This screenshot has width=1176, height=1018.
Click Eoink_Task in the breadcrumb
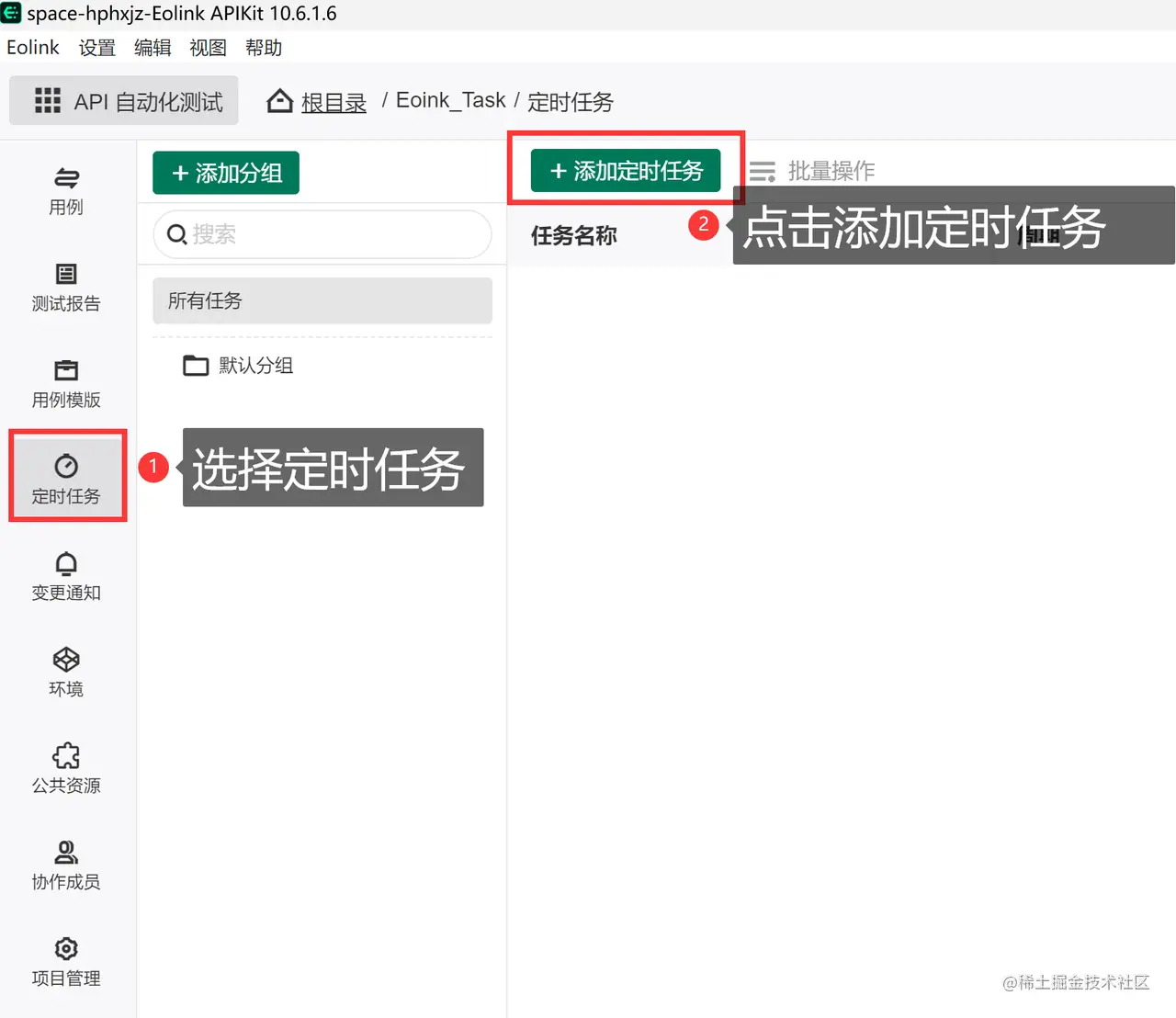pos(450,100)
